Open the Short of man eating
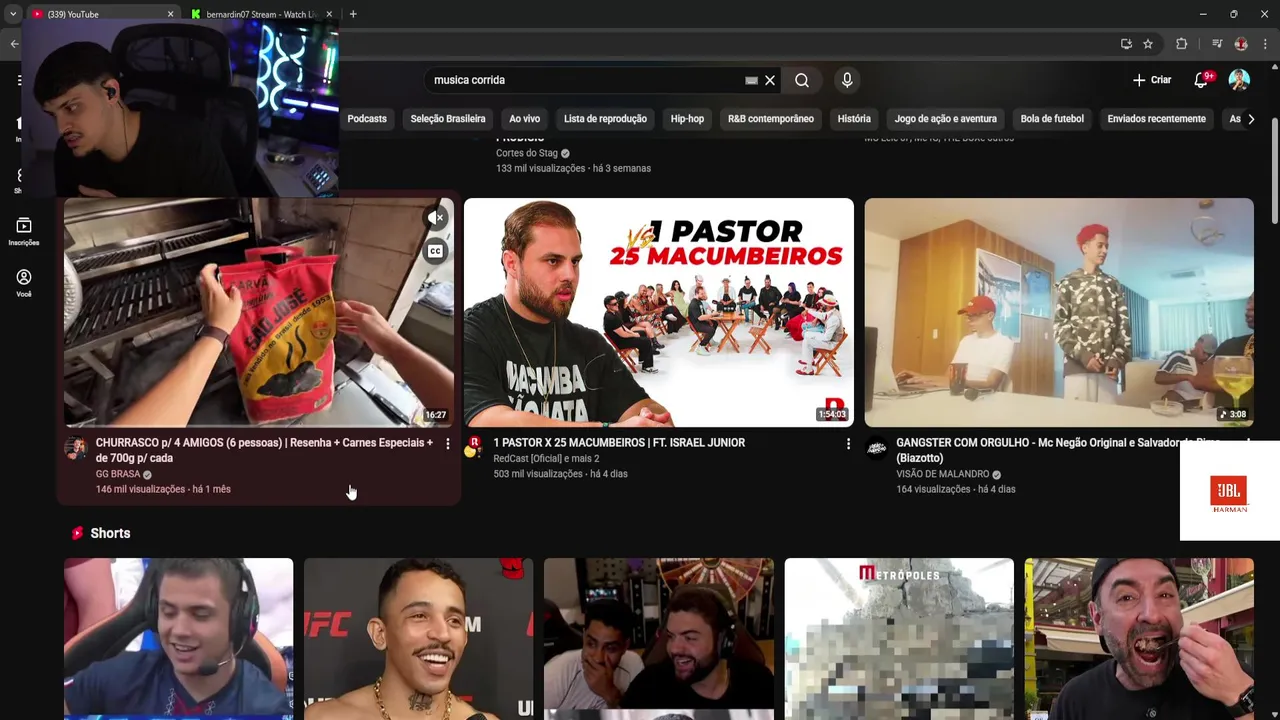This screenshot has height=720, width=1280. click(1139, 639)
